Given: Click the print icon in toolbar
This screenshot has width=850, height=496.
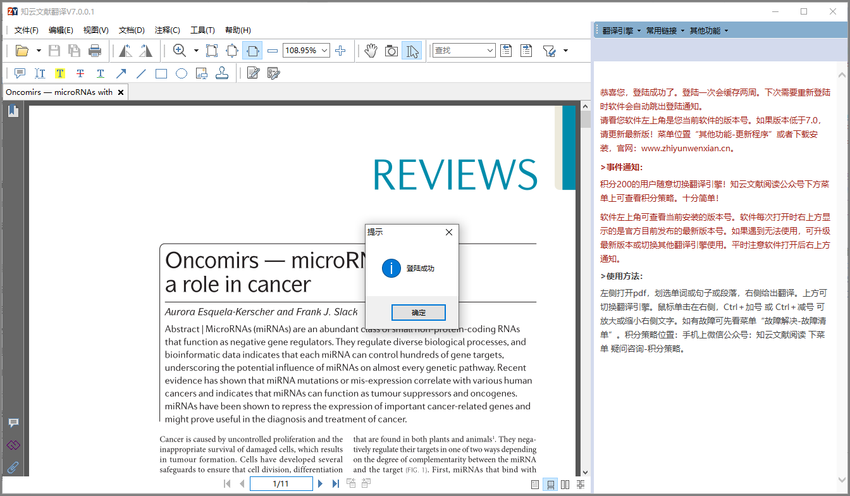Looking at the screenshot, I should [95, 50].
